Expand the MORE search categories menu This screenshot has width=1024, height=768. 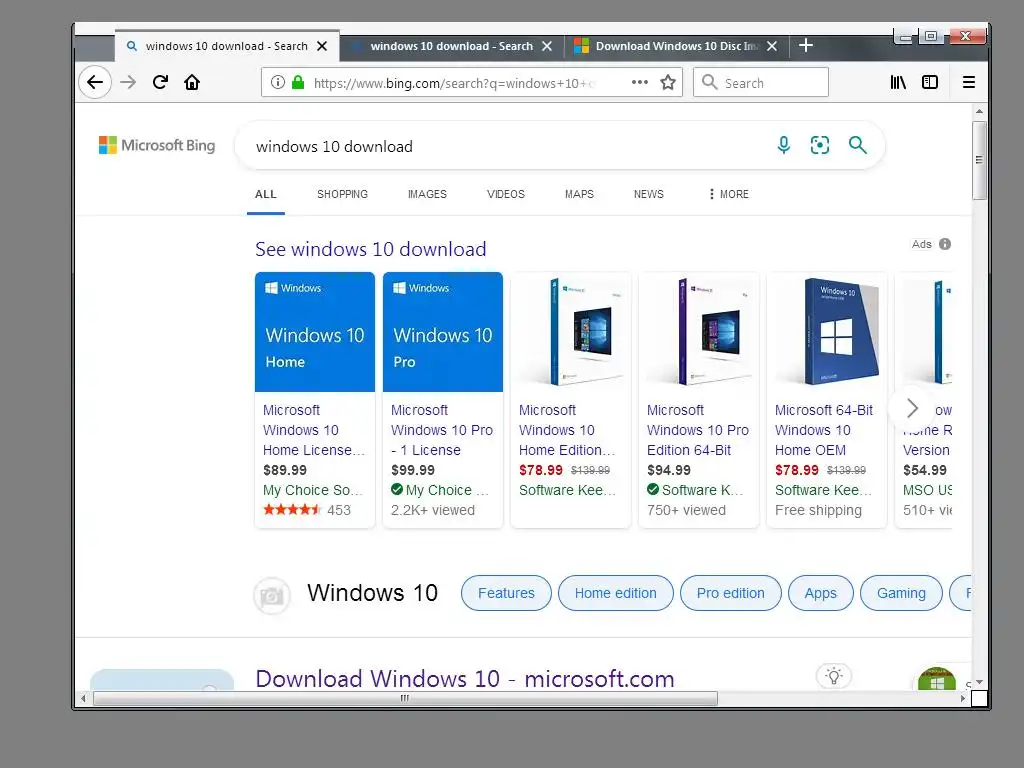(x=729, y=194)
